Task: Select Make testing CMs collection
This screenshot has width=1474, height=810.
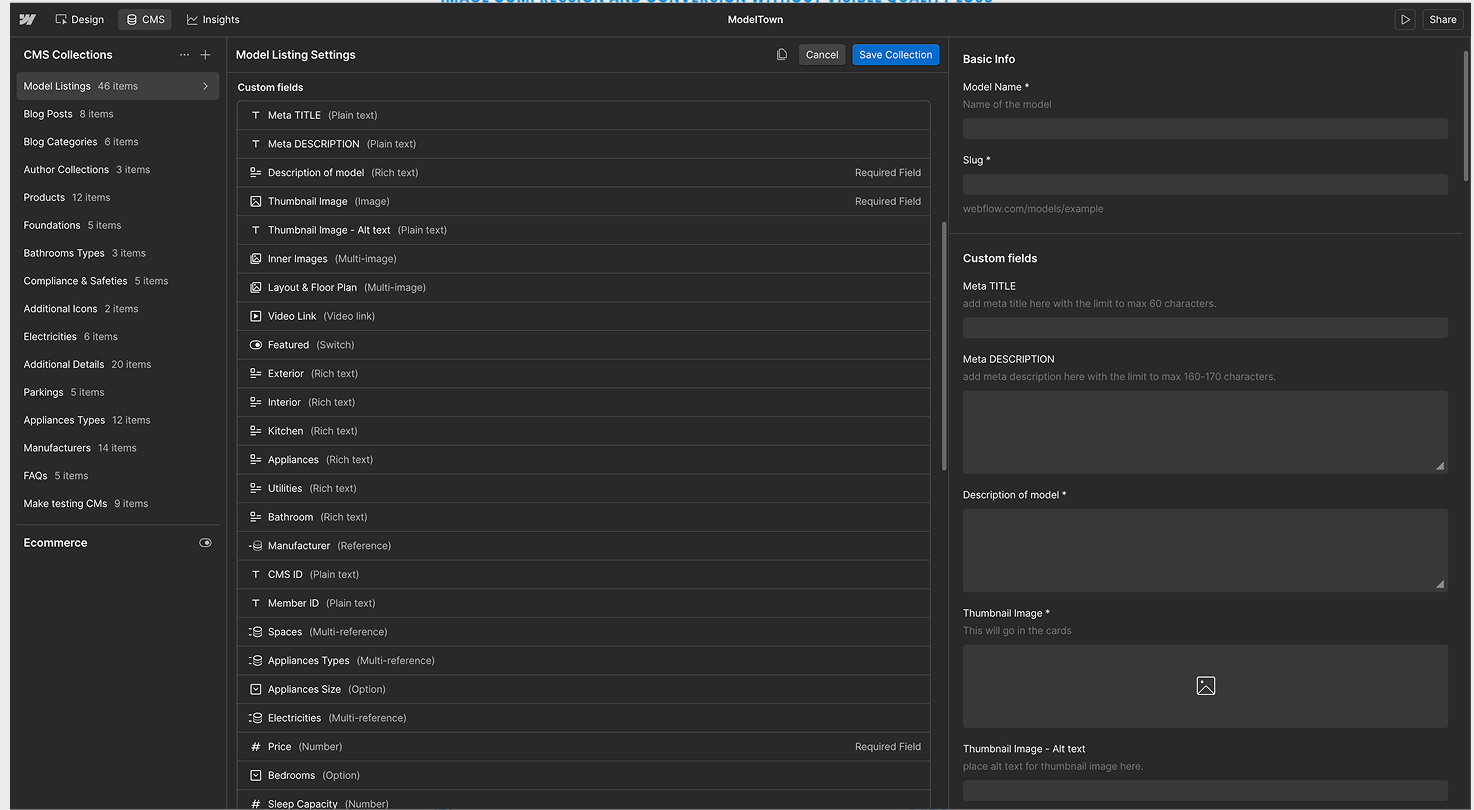Action: coord(118,504)
